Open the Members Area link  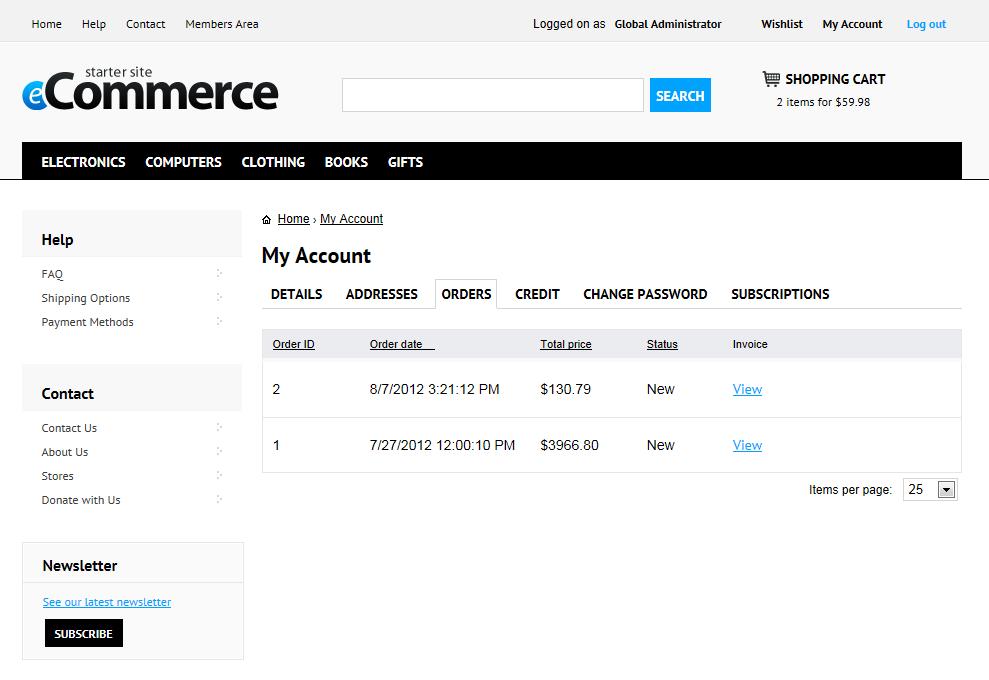pyautogui.click(x=222, y=24)
